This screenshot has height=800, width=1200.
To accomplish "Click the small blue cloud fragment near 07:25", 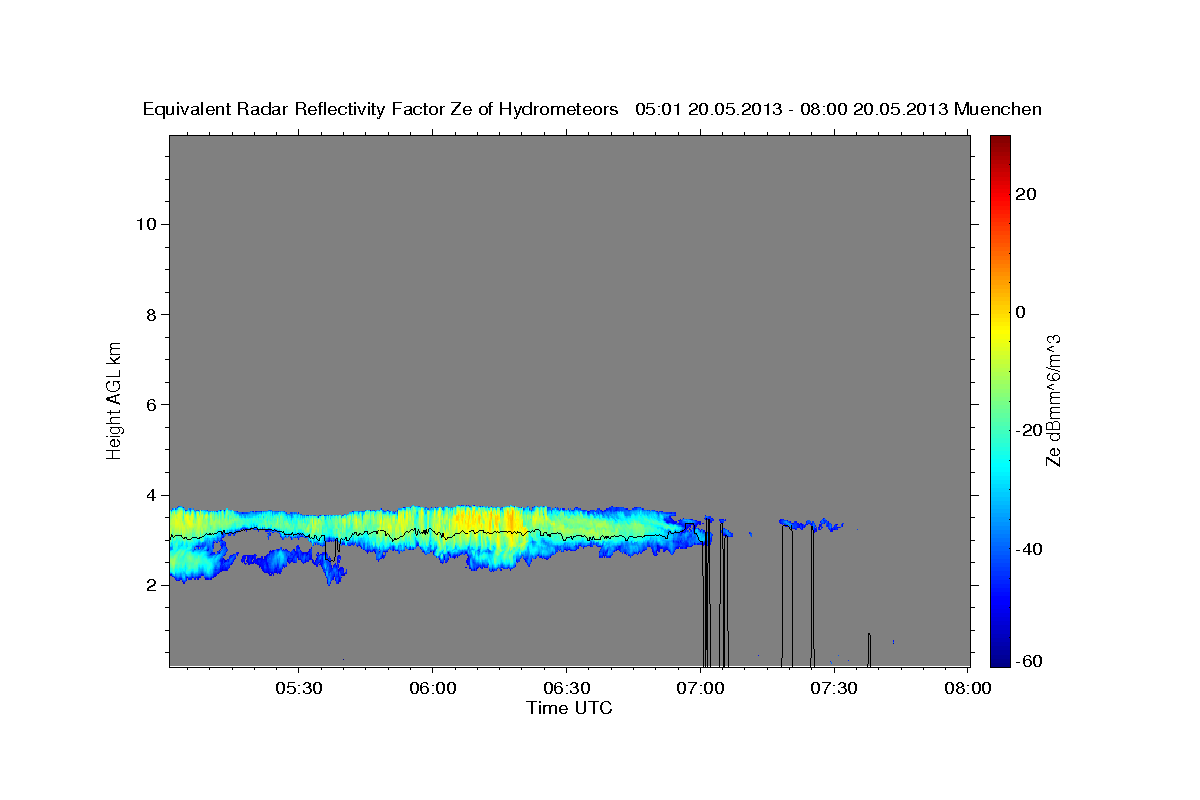I will pos(812,524).
